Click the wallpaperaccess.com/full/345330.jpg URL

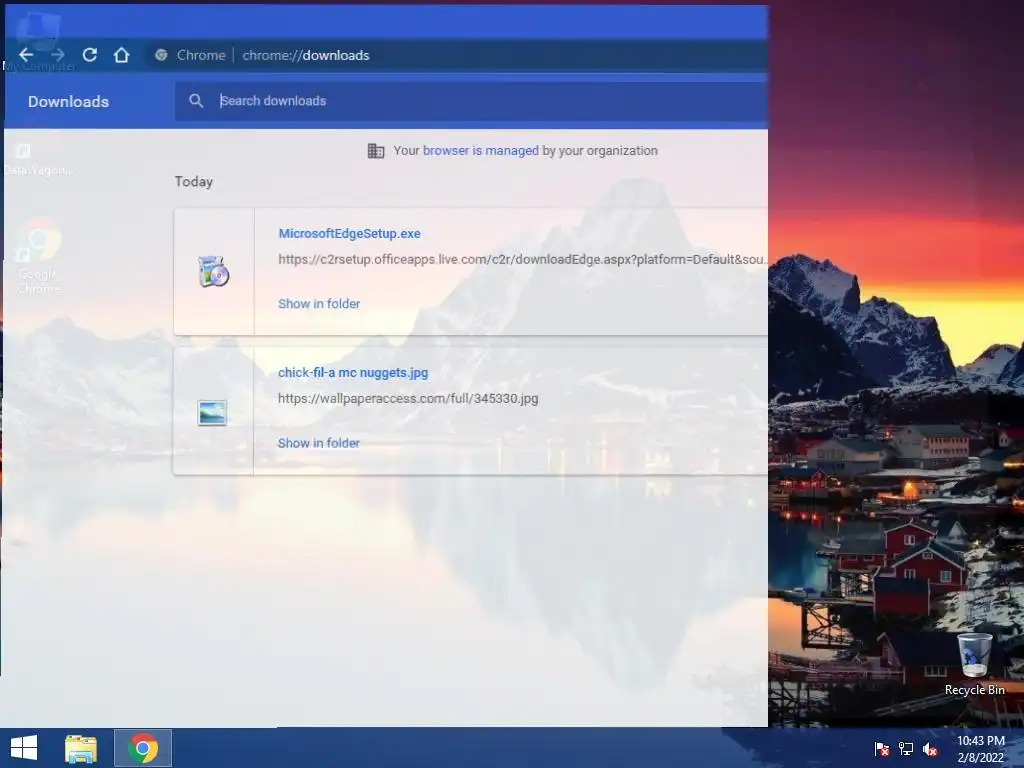(x=408, y=398)
